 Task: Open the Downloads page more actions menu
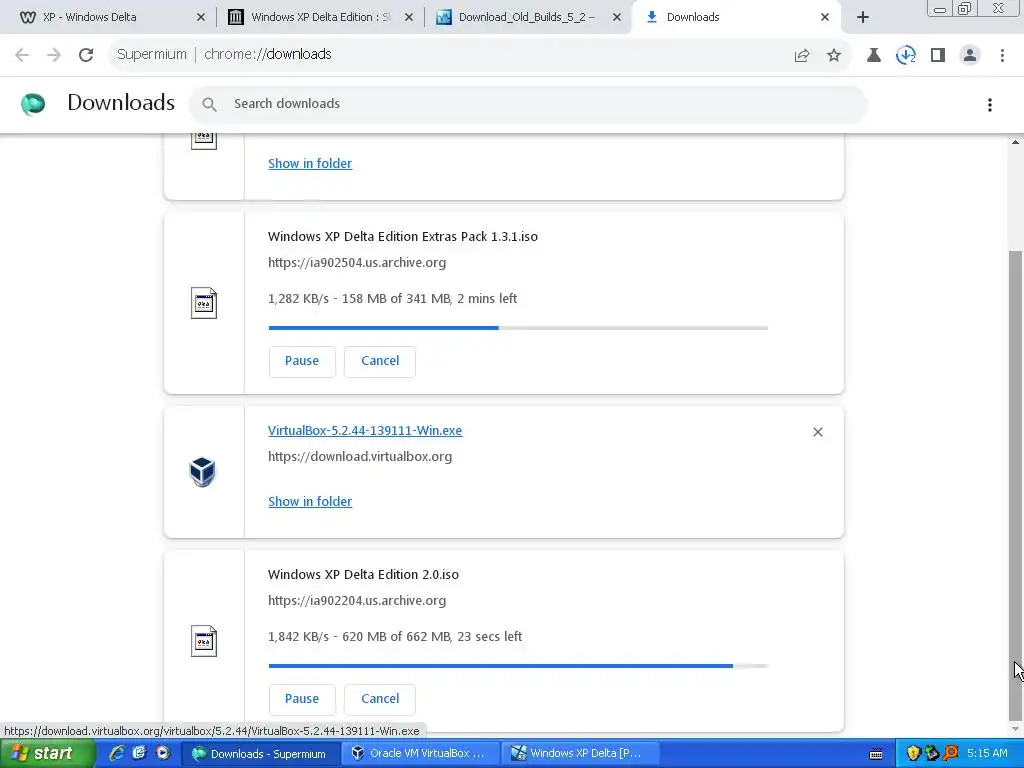click(x=990, y=104)
